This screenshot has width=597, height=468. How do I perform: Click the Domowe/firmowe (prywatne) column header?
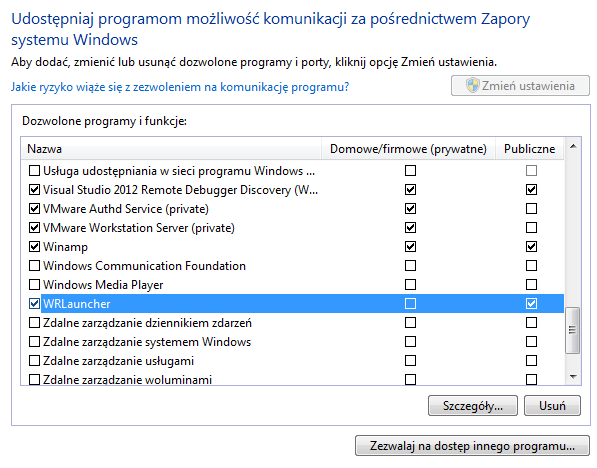pos(408,149)
